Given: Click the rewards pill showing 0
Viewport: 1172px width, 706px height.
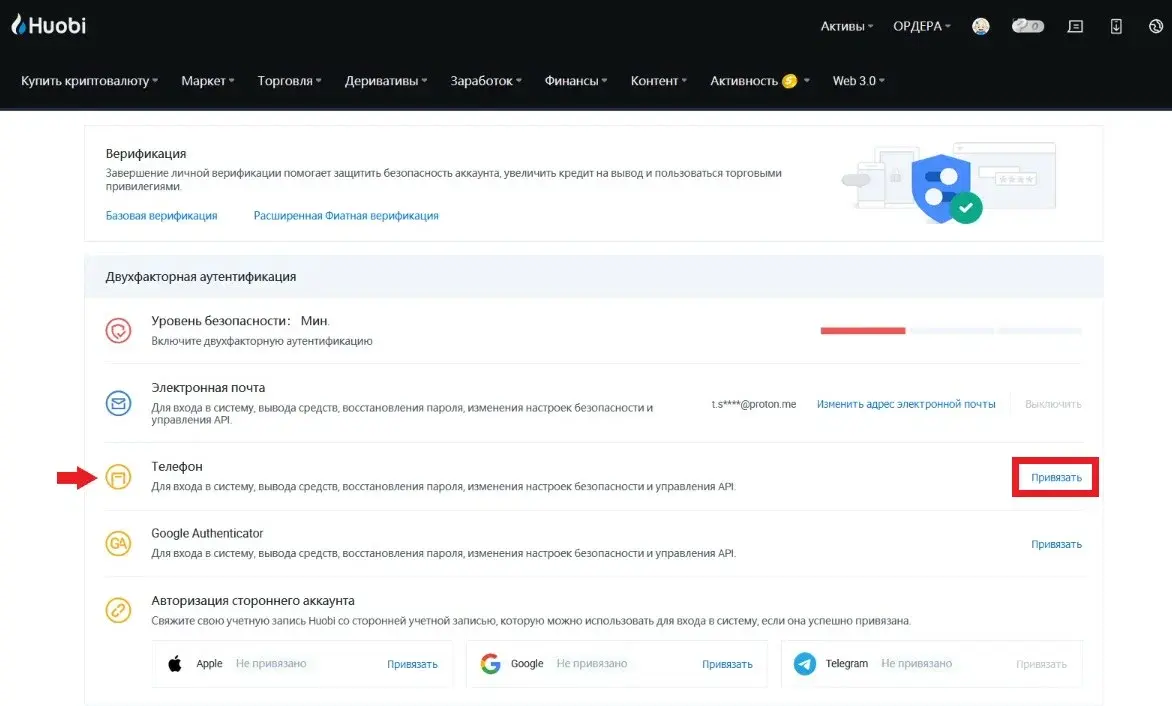Looking at the screenshot, I should point(1027,27).
